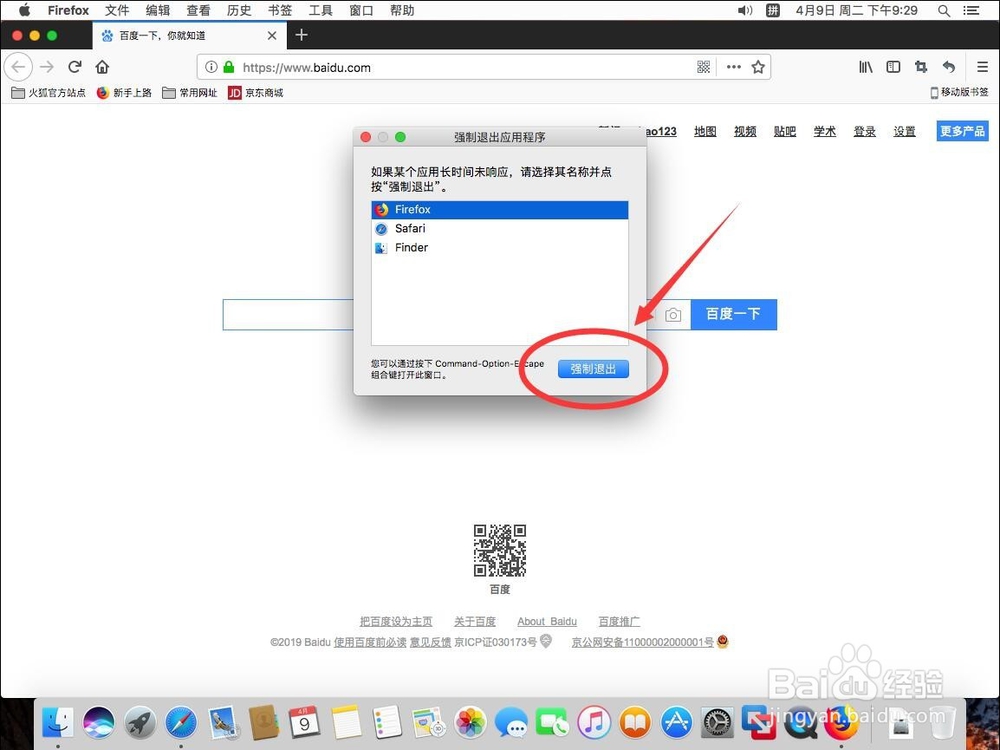Open the 京东商城 bookmark
Viewport: 1000px width, 750px height.
click(x=256, y=92)
